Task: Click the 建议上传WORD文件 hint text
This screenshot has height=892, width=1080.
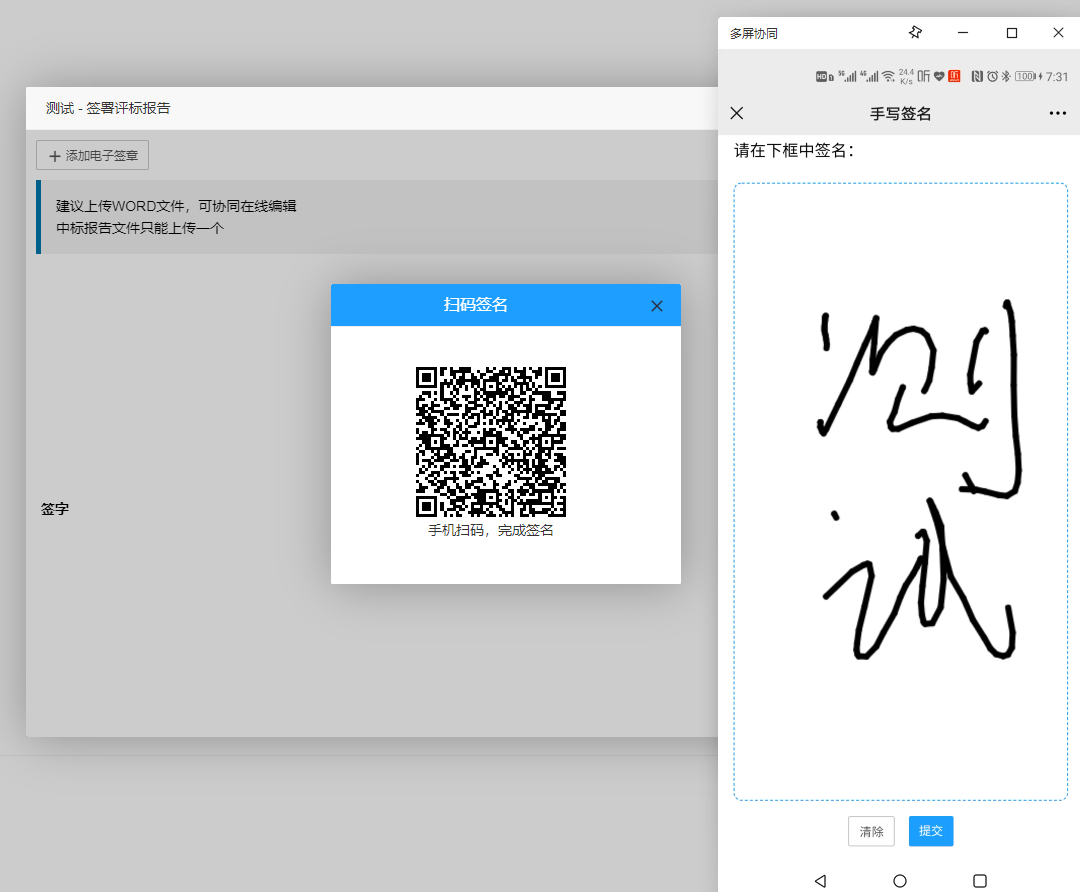Action: pos(176,206)
